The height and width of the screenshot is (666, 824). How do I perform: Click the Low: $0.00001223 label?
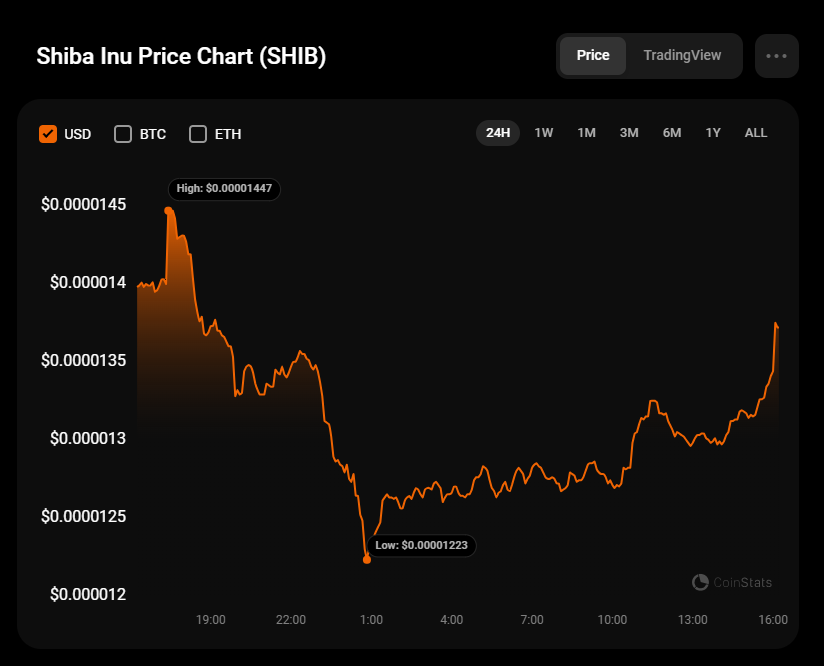point(422,546)
